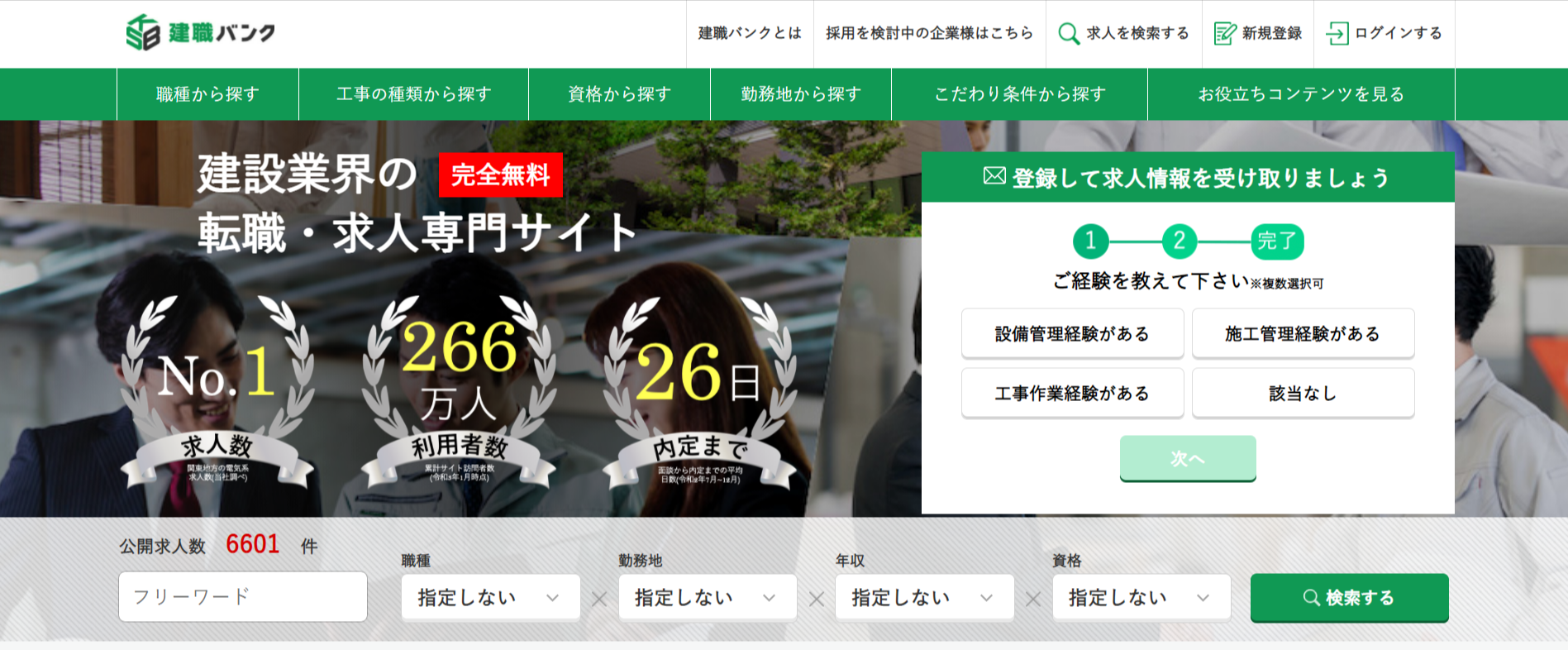1568x650 pixels.
Task: Click 新規登録 text link
Action: click(1271, 33)
